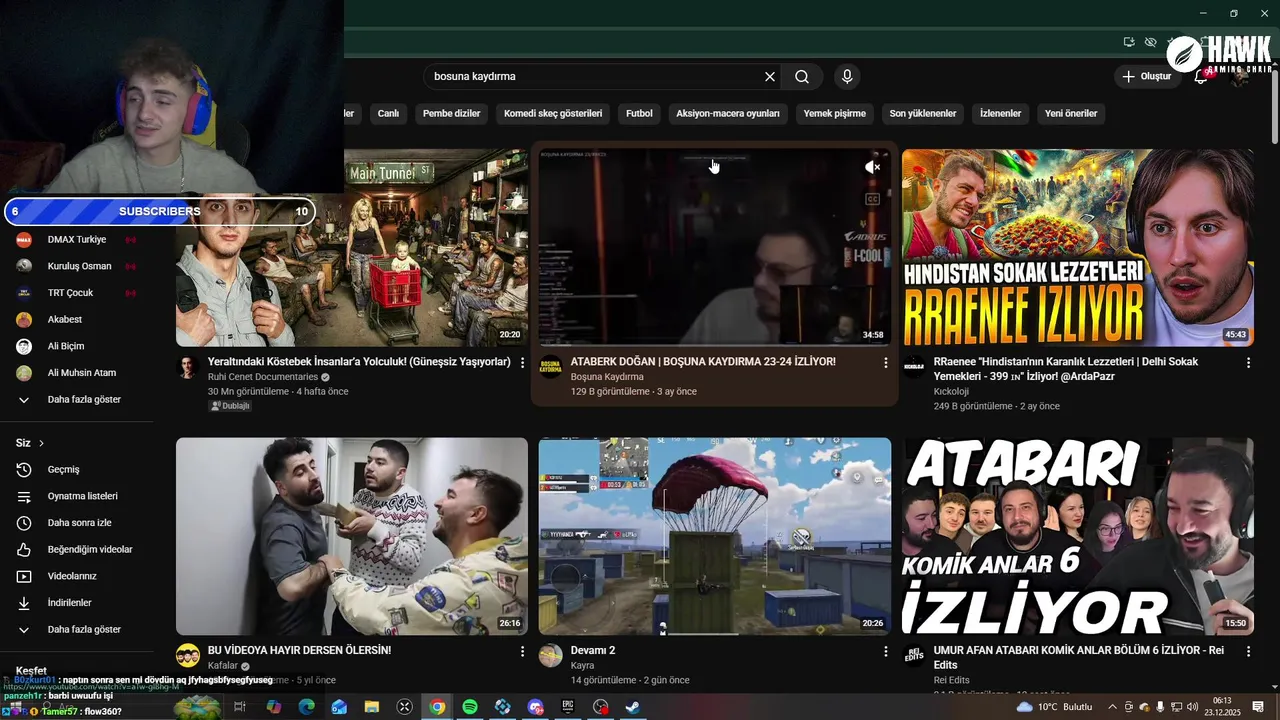Click the magnifier search button
This screenshot has height=720, width=1280.
[x=802, y=77]
